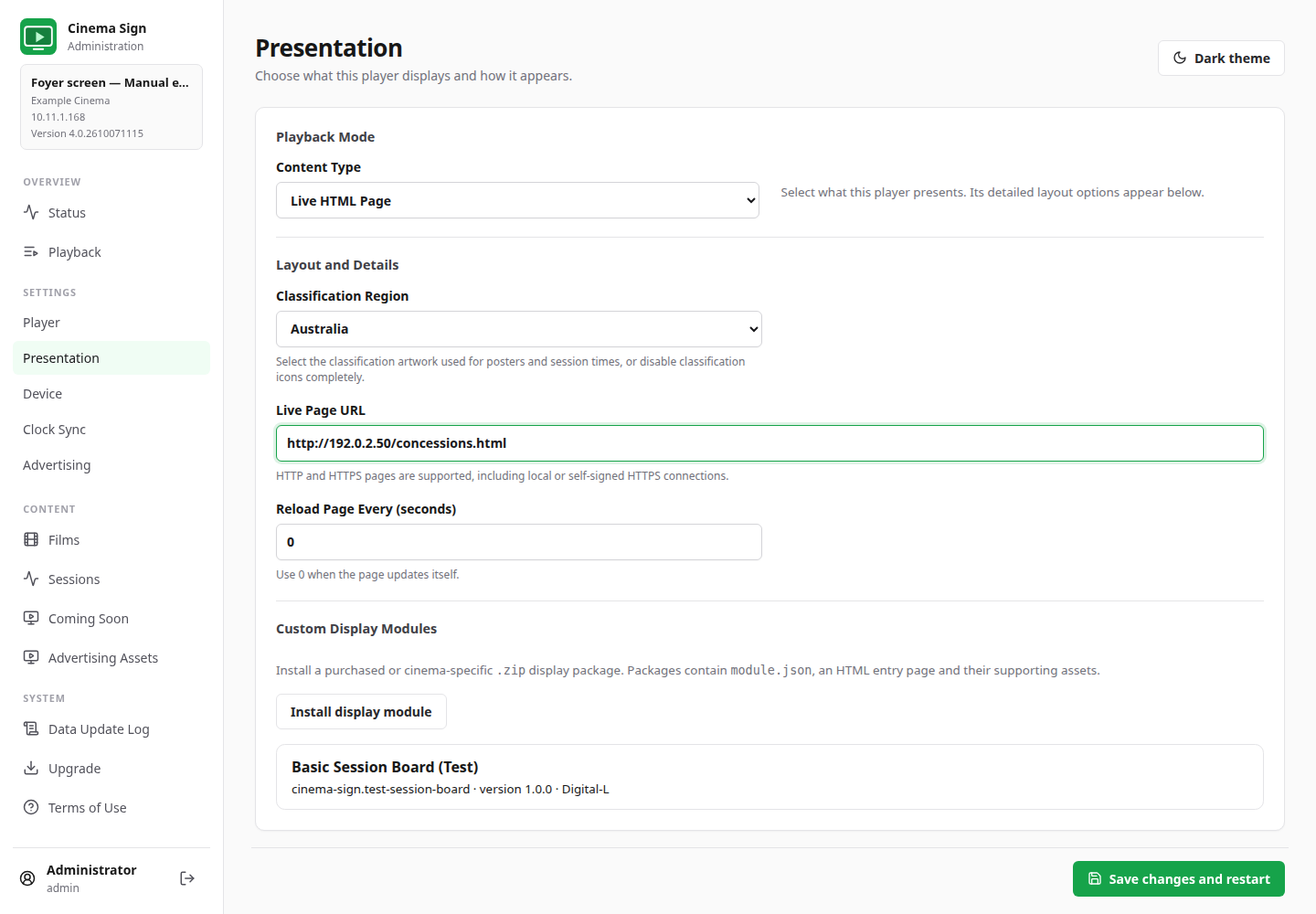Screen dimensions: 1316x914
Task: Click the Coming Soon label
Action: pyautogui.click(x=89, y=618)
